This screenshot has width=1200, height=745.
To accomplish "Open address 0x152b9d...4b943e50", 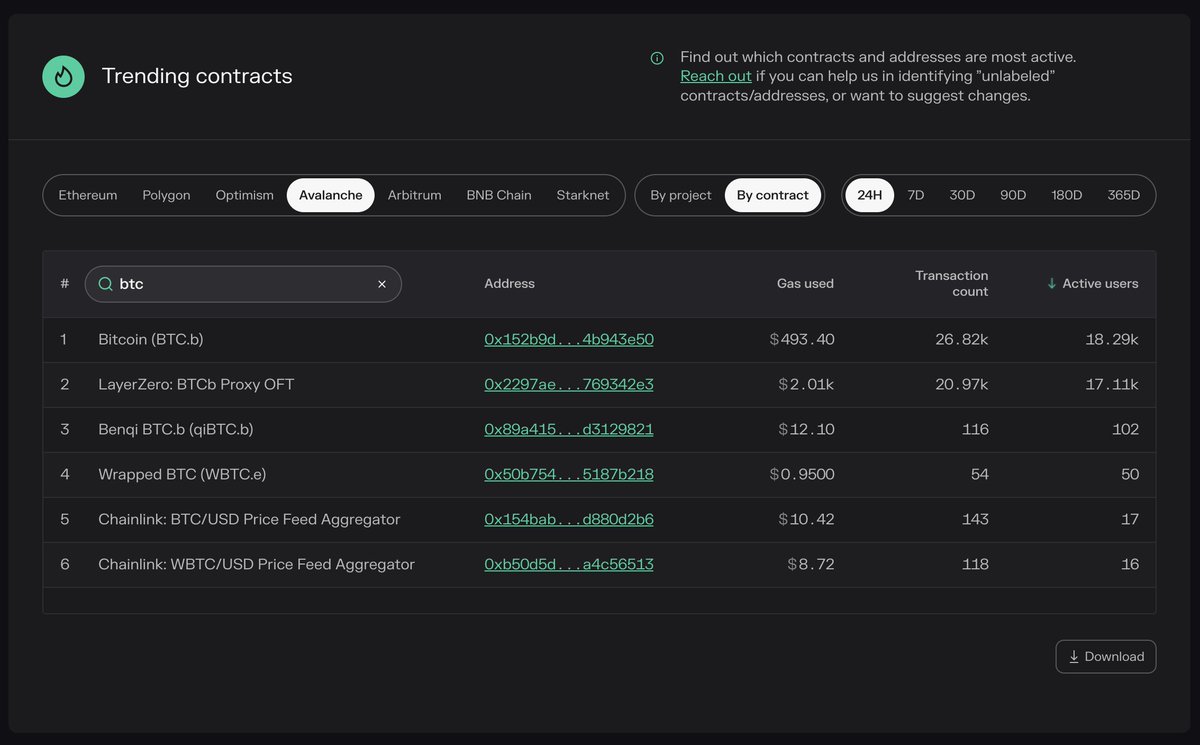I will coord(569,339).
